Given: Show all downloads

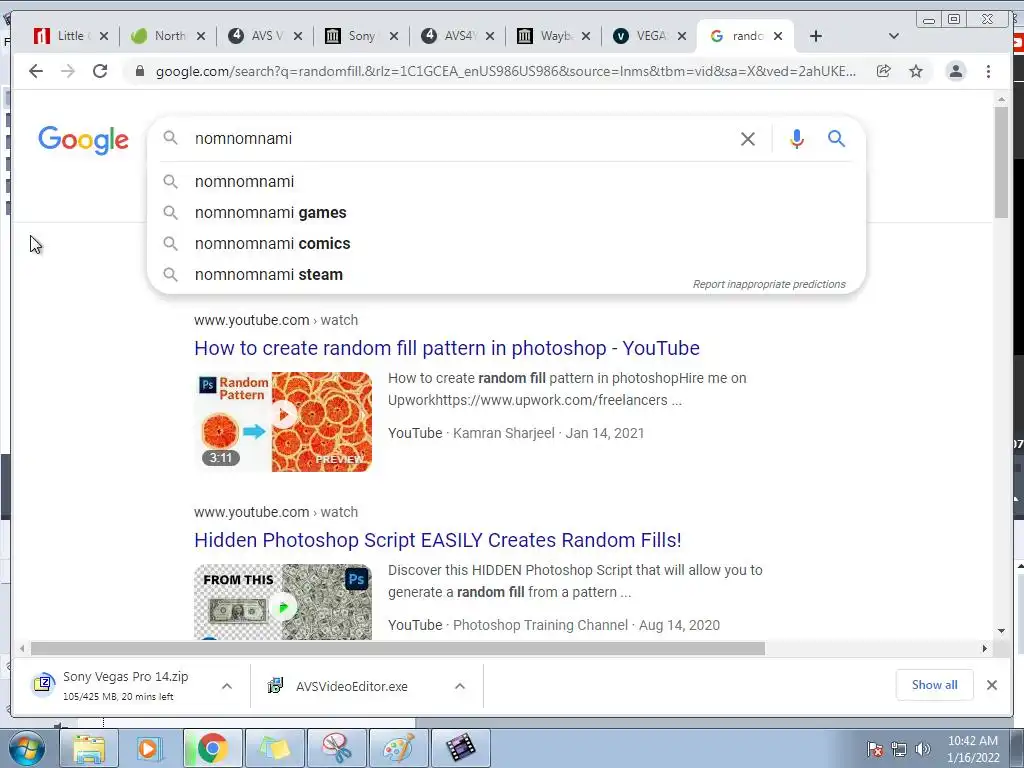Looking at the screenshot, I should click(x=935, y=685).
